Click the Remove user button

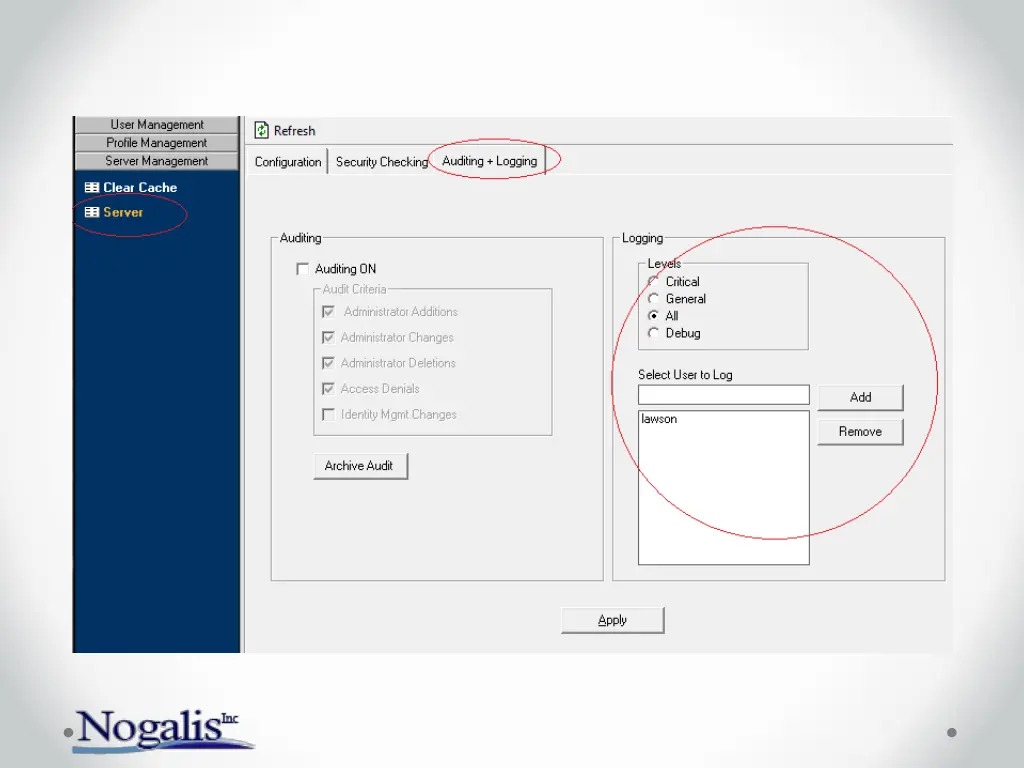[x=860, y=432]
